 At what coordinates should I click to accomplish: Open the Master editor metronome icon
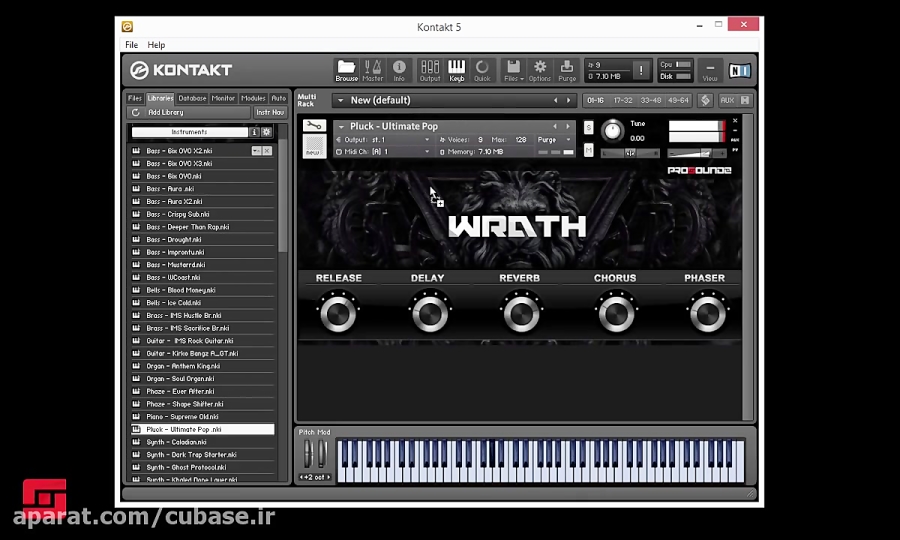tap(373, 71)
